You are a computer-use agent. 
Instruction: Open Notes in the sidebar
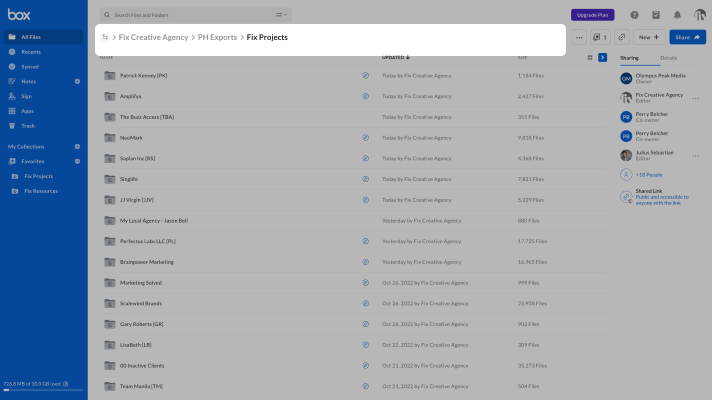28,82
